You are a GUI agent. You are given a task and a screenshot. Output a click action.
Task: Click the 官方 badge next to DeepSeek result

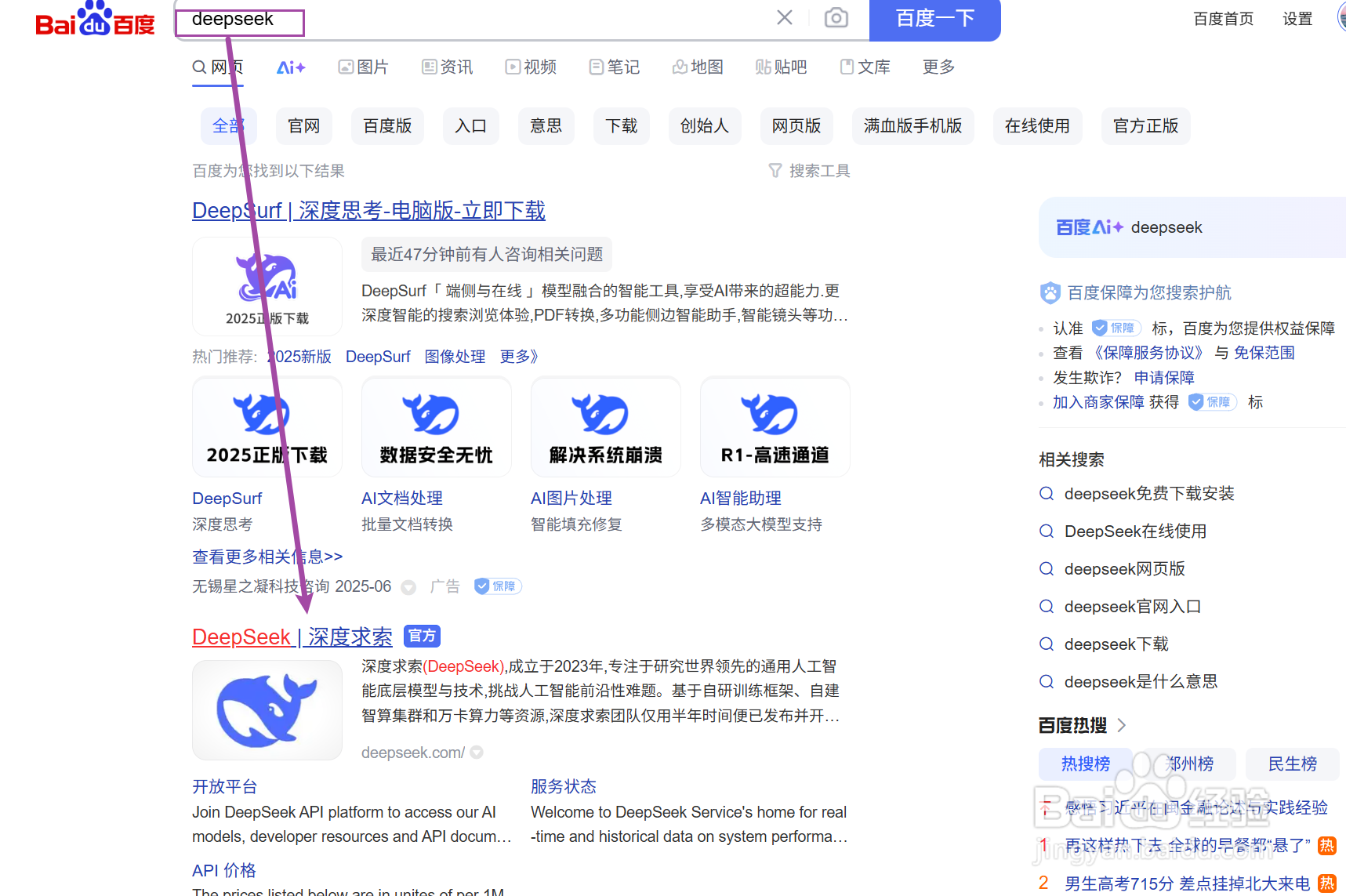click(x=422, y=636)
